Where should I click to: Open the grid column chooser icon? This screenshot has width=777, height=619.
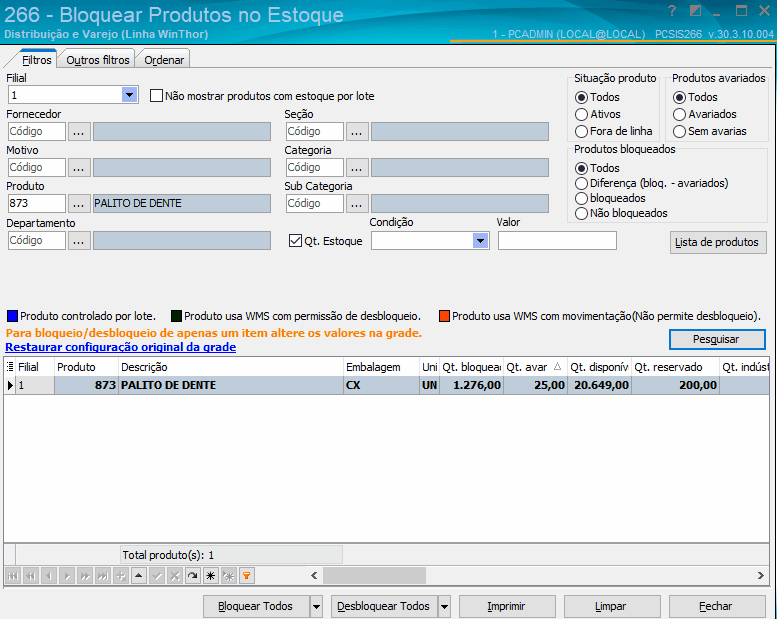coord(10,367)
